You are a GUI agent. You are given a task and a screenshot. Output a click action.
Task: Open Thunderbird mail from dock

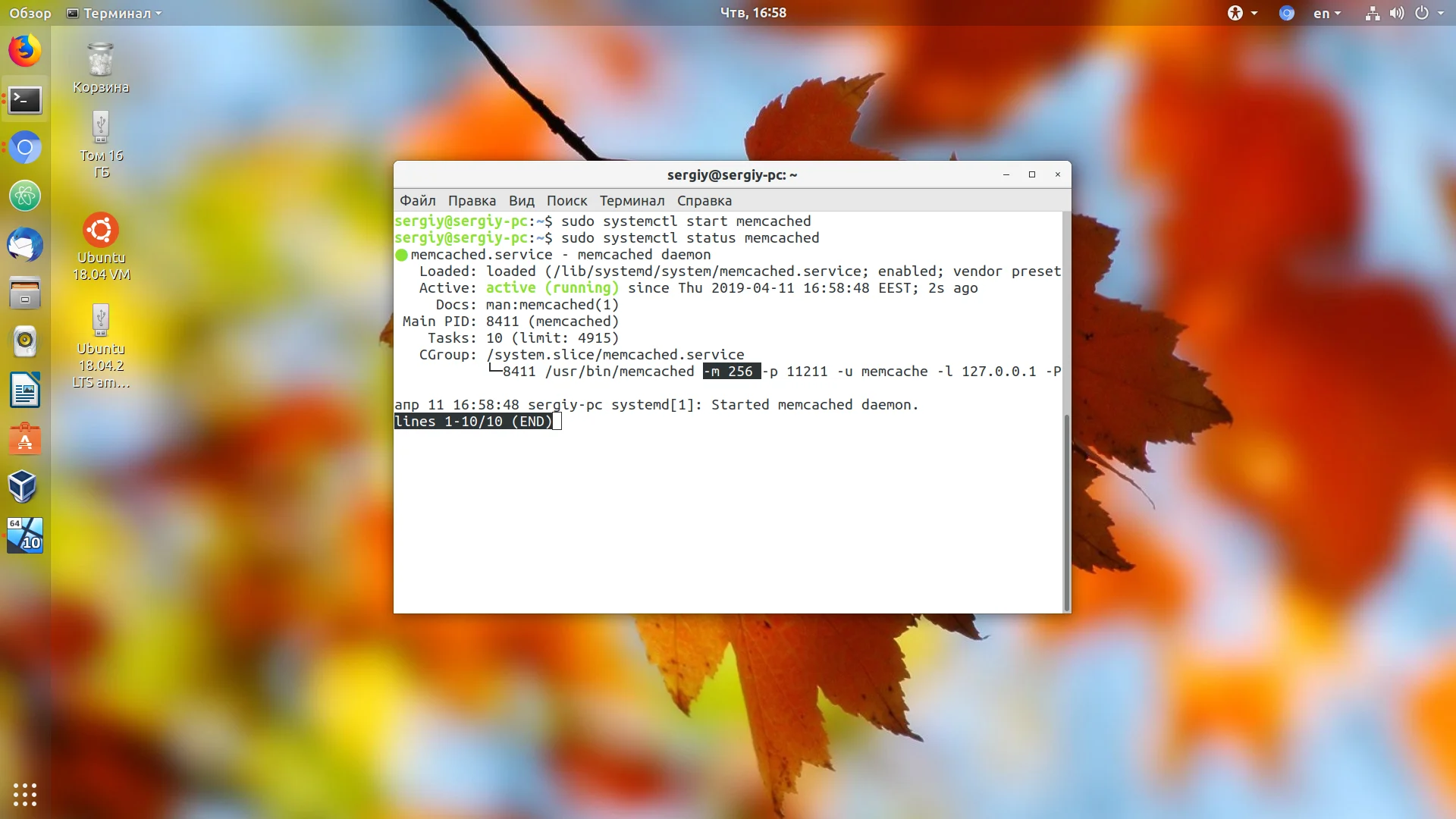24,245
